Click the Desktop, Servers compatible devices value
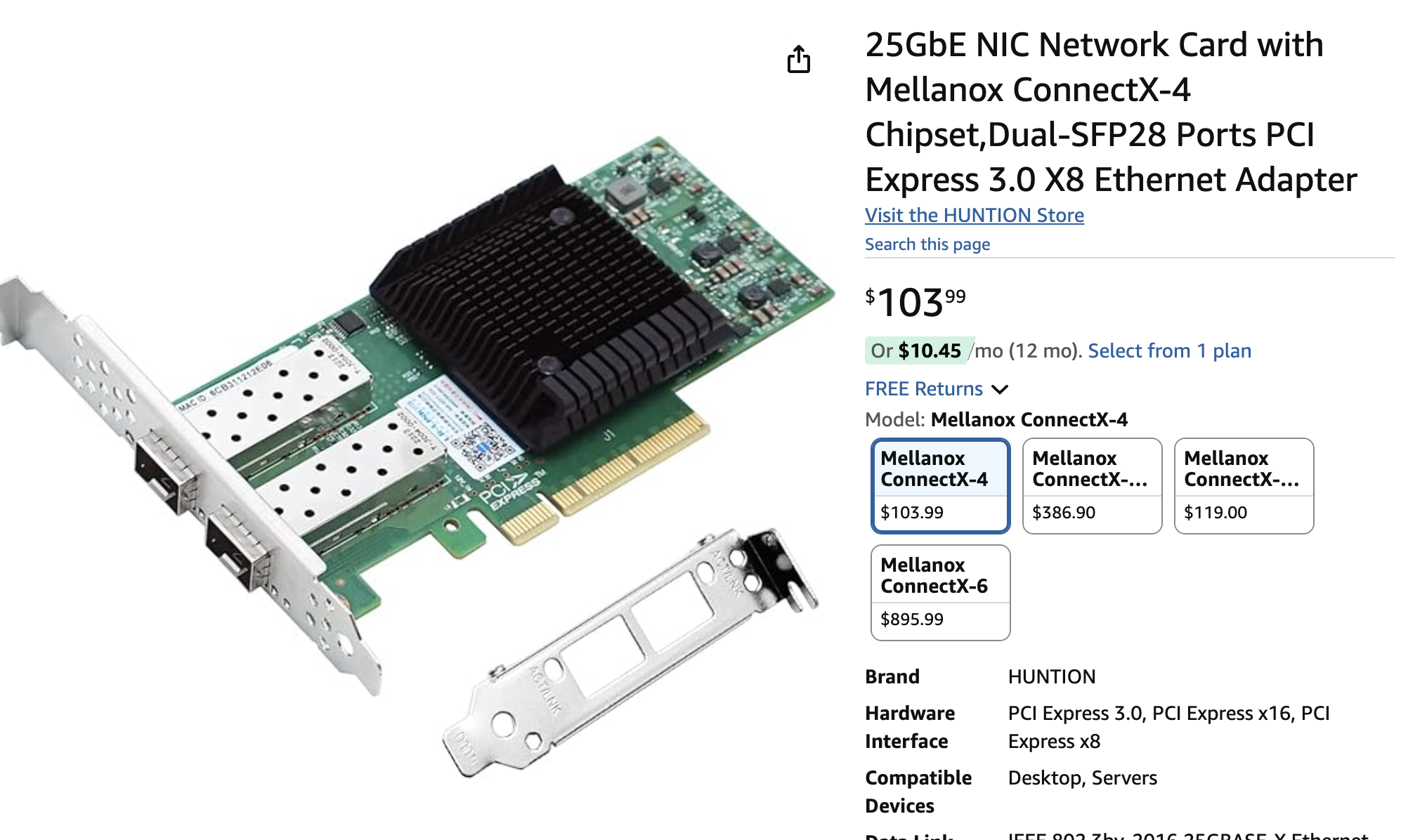The height and width of the screenshot is (840, 1401). point(1082,777)
